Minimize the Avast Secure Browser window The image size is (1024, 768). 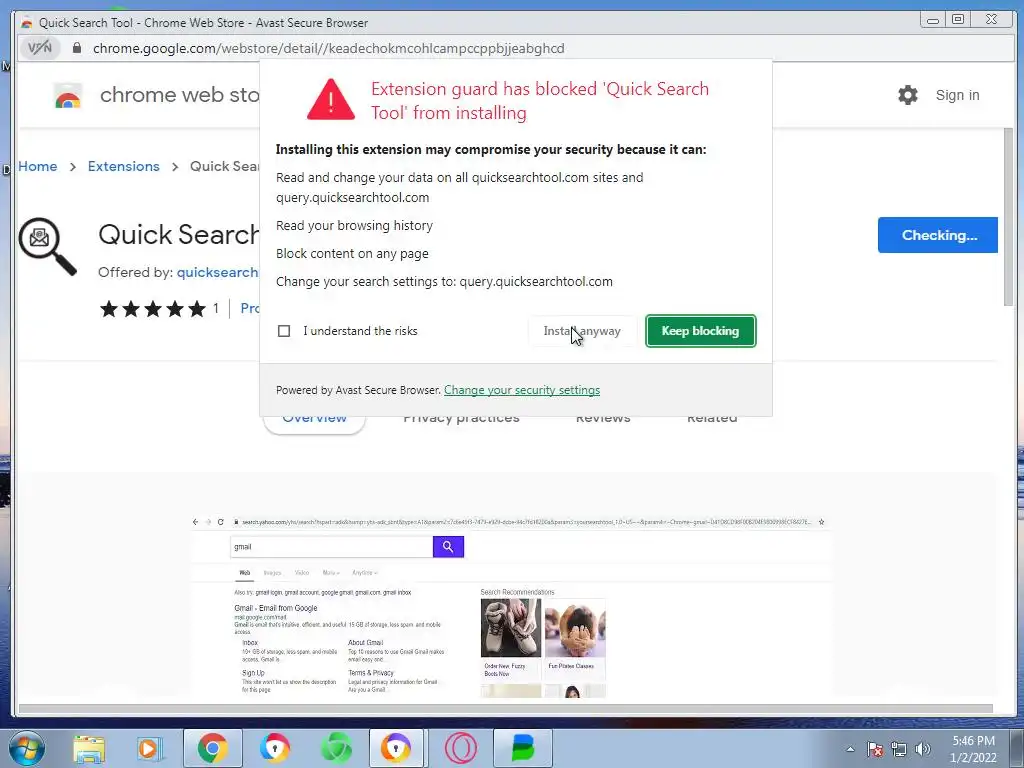(933, 20)
